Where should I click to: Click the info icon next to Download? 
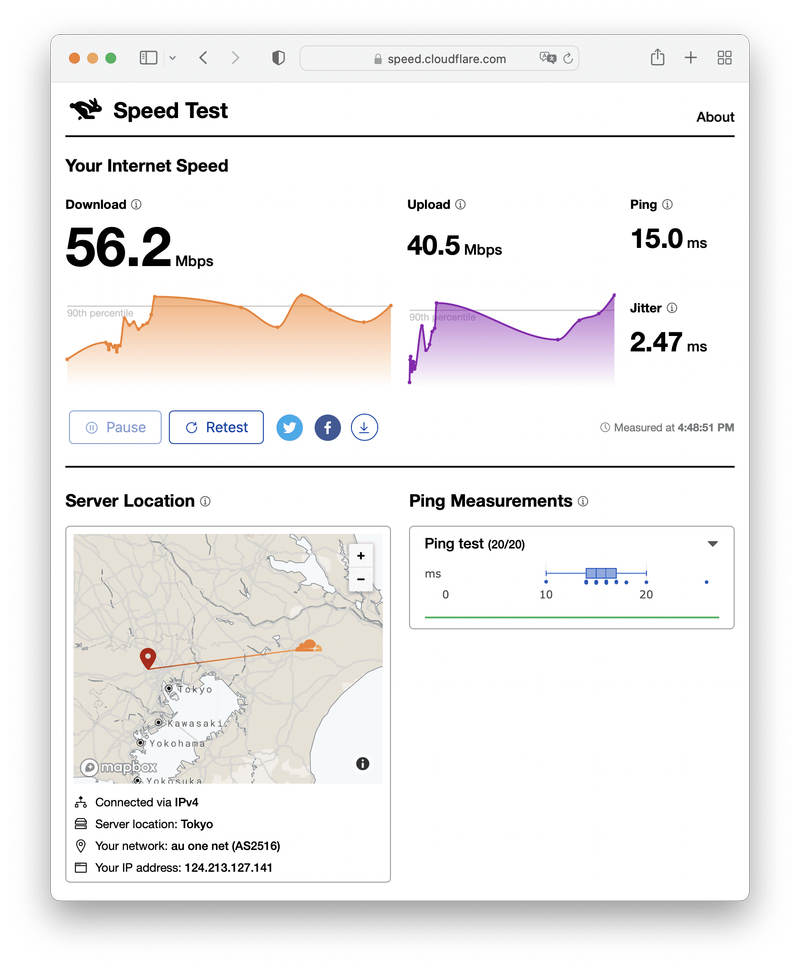click(x=137, y=205)
